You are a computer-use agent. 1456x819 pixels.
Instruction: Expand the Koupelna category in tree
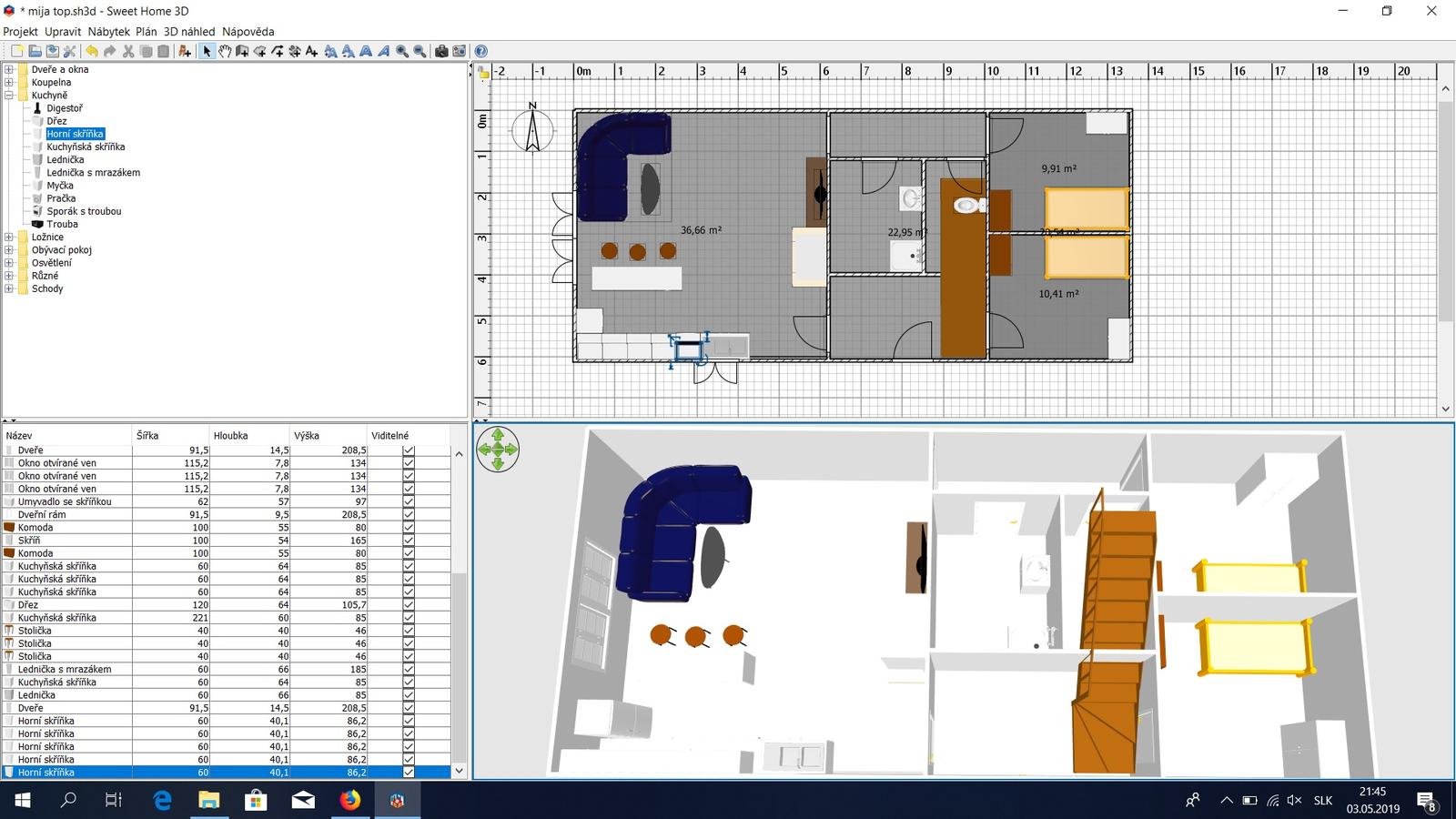click(9, 82)
